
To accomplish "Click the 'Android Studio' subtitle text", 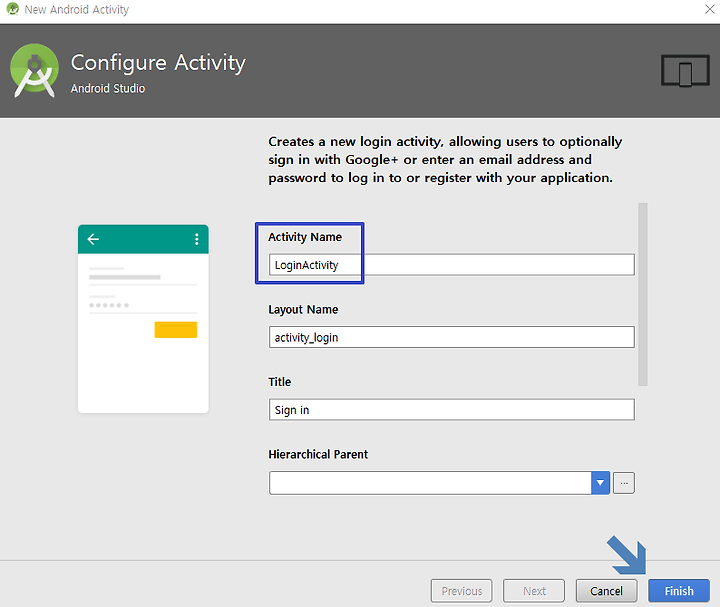I will click(108, 88).
